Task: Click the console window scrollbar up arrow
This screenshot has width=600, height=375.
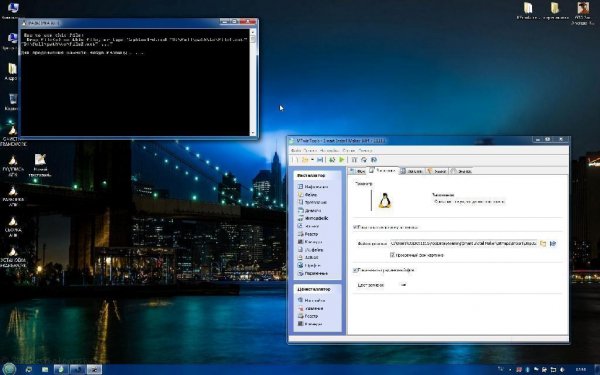Action: [253, 32]
